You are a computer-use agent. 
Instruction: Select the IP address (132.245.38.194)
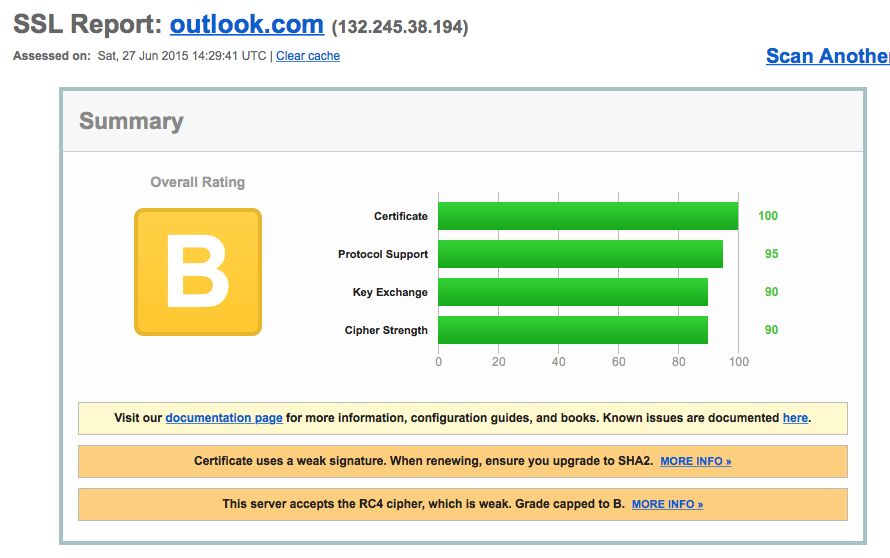pyautogui.click(x=400, y=27)
